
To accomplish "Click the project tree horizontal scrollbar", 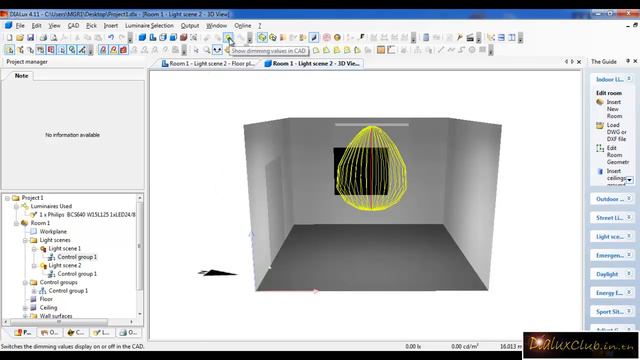I will click(59, 322).
